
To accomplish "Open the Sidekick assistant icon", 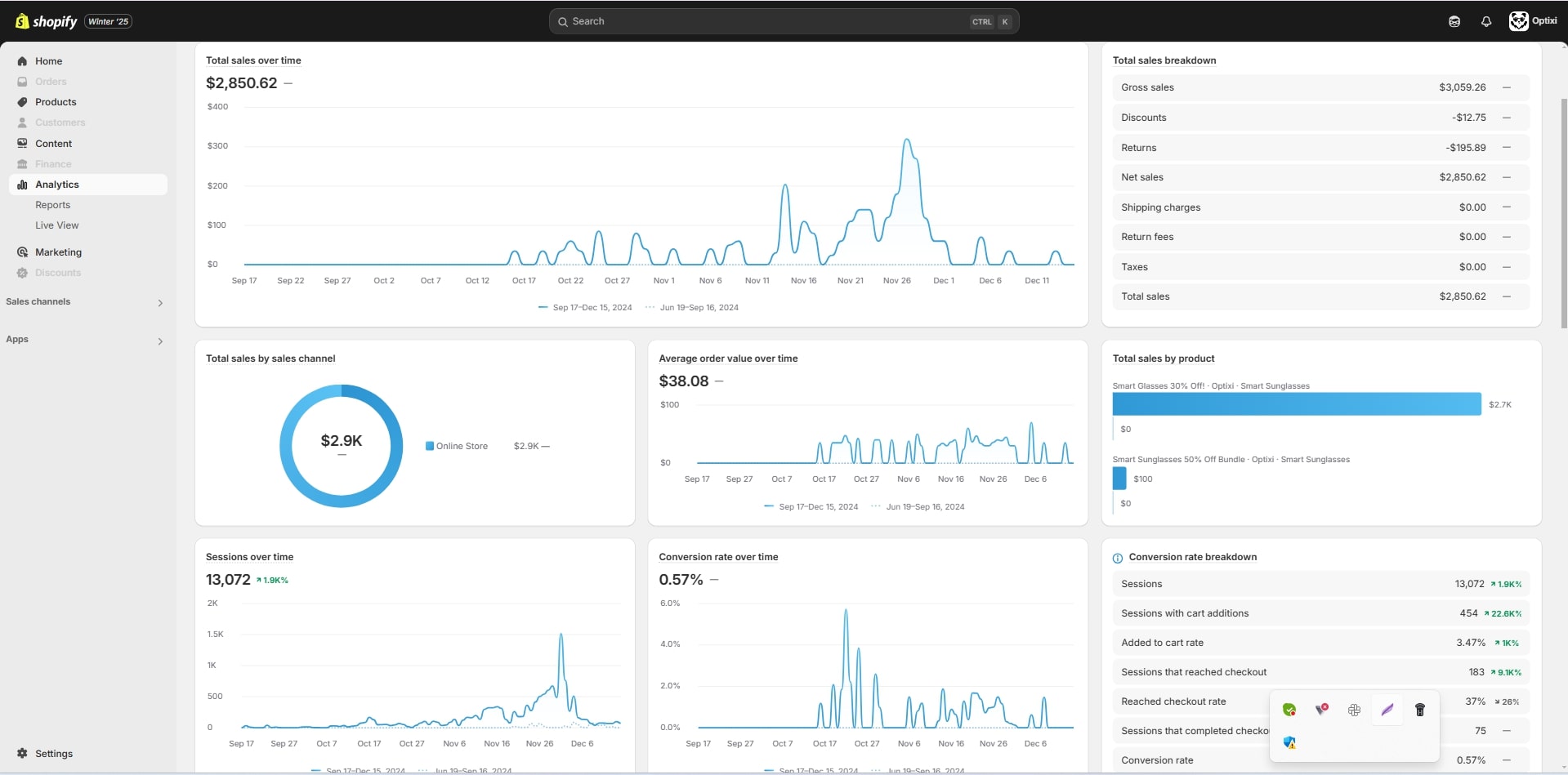I will (x=1454, y=21).
